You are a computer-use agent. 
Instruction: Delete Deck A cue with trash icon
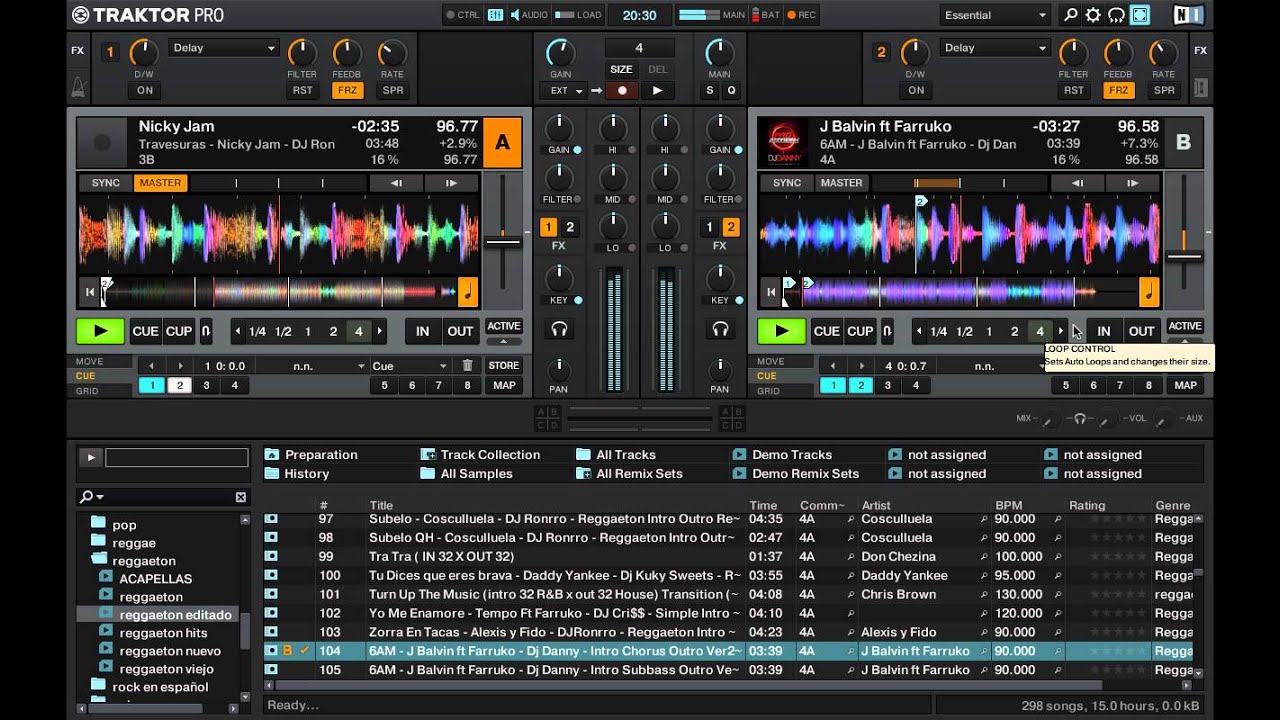pyautogui.click(x=467, y=366)
